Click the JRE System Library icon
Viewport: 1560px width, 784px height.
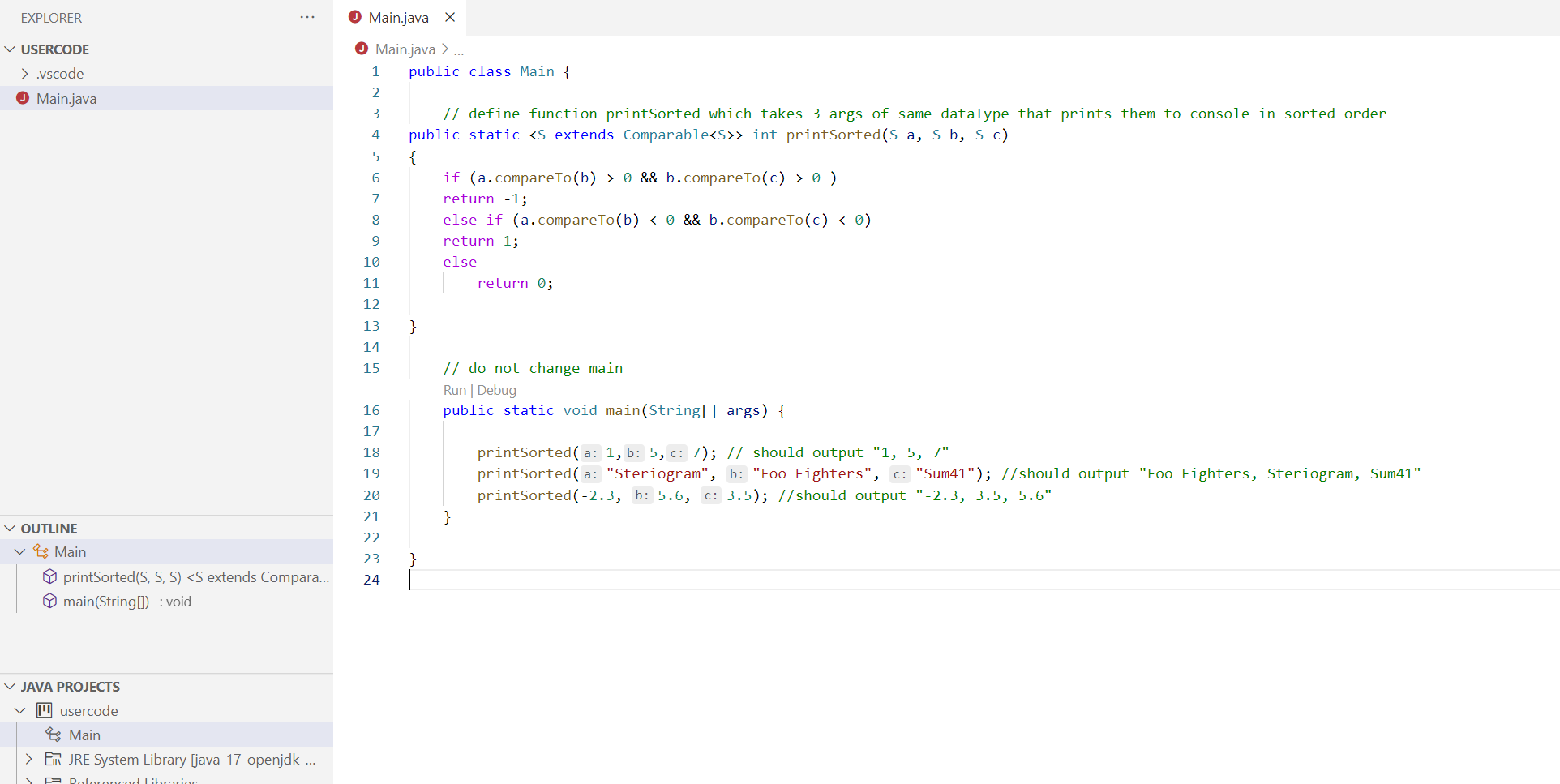pyautogui.click(x=54, y=760)
